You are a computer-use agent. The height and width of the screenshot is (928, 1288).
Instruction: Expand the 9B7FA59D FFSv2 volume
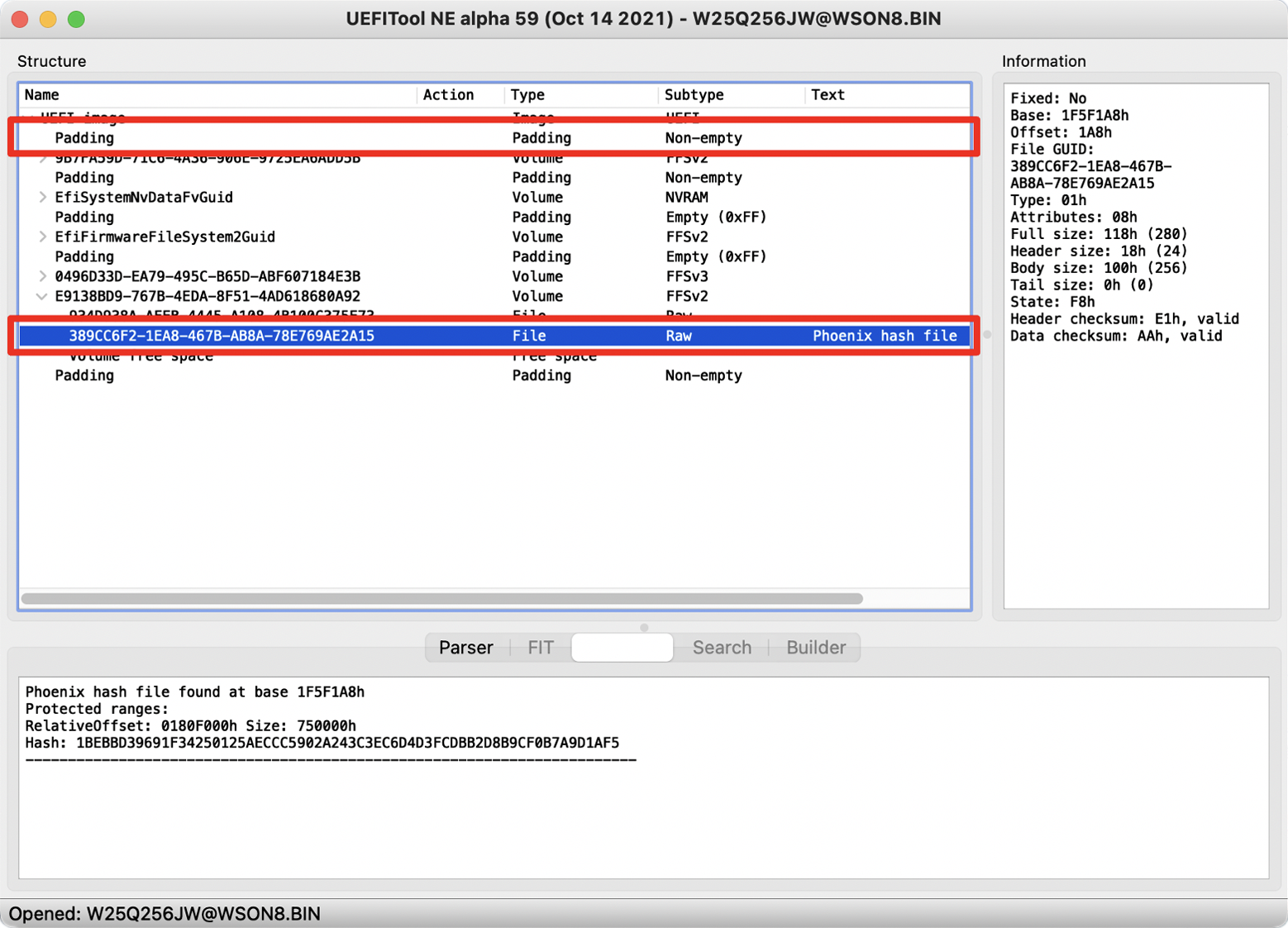[x=41, y=157]
